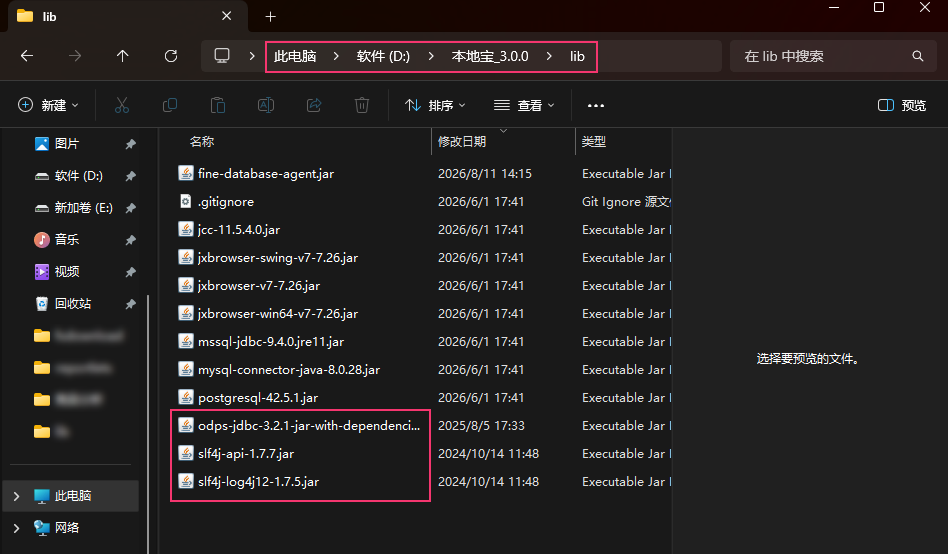Open 音乐 in the sidebar
948x554 pixels.
click(67, 240)
